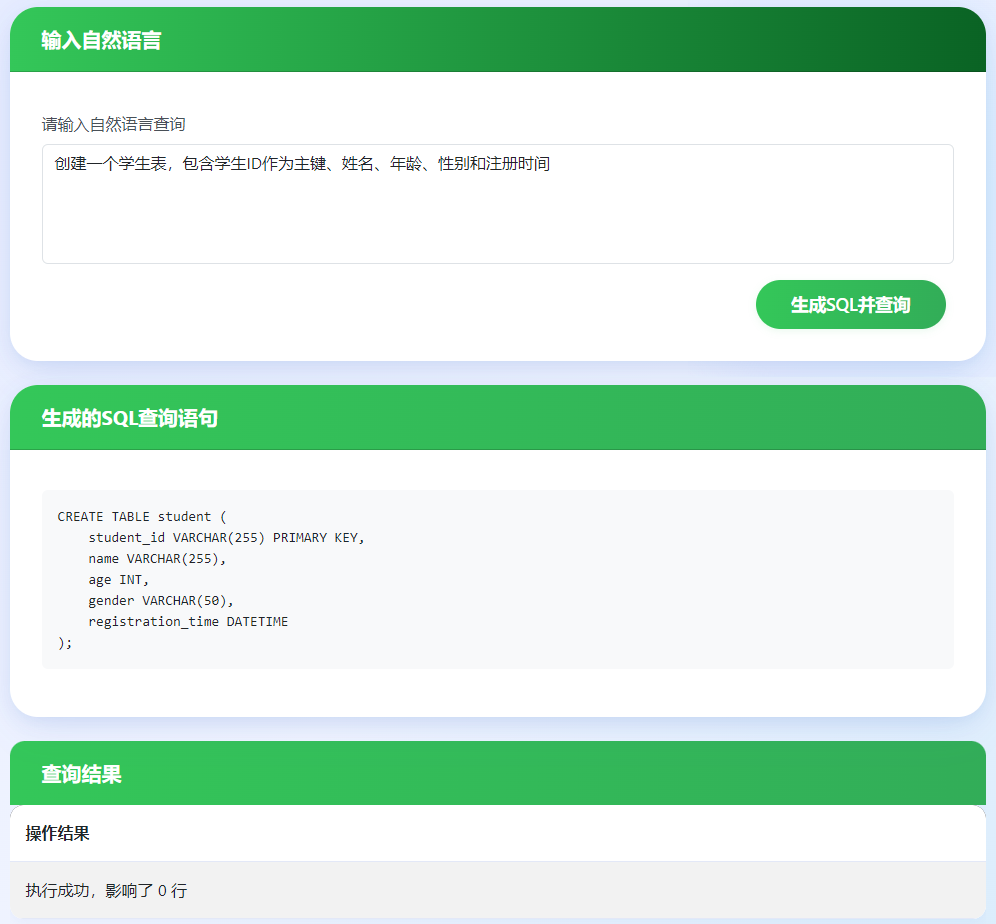Click the registration_time DATETIME code line
This screenshot has height=924, width=996.
click(x=188, y=622)
